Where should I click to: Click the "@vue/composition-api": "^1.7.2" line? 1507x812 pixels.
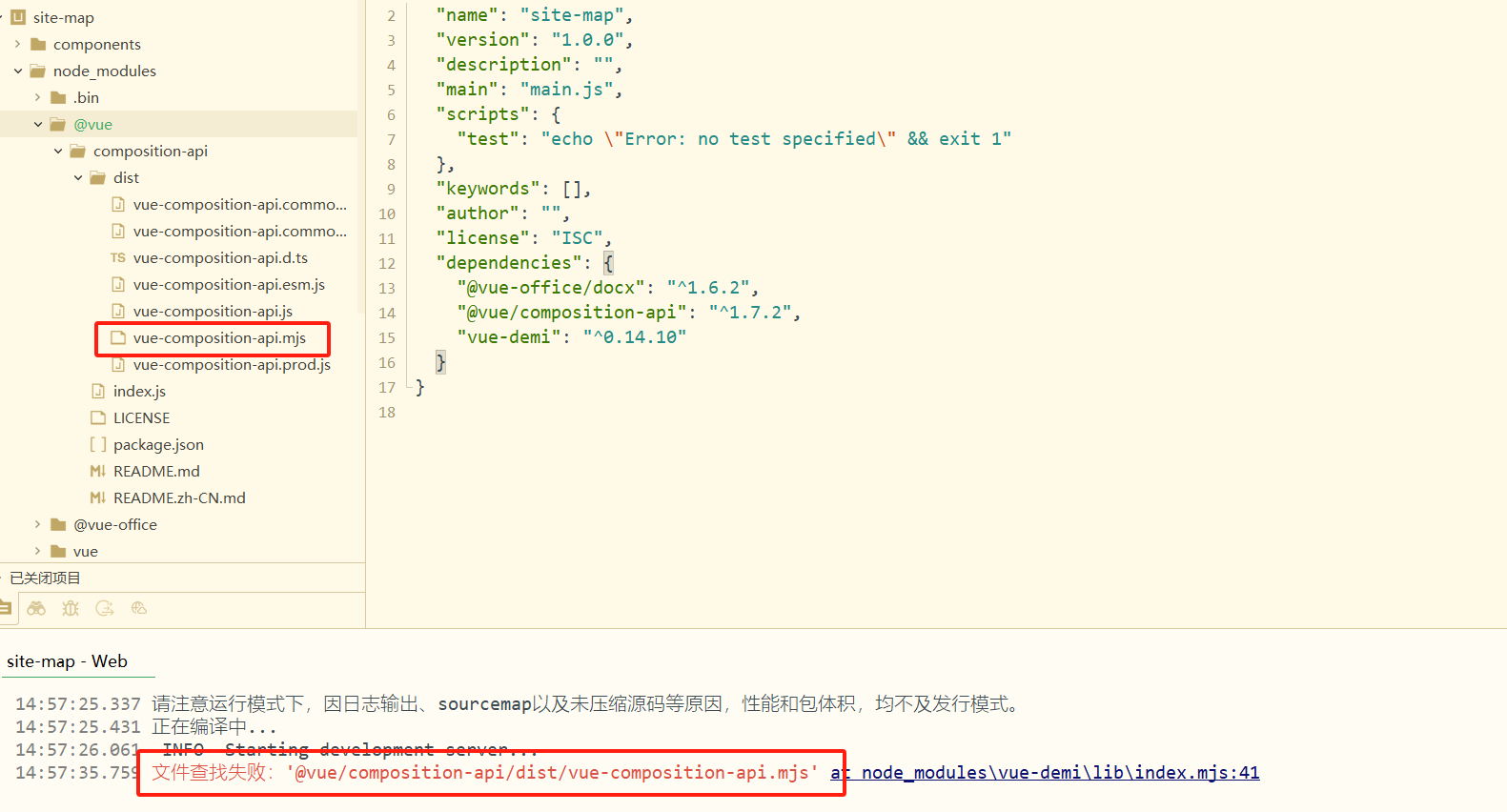pyautogui.click(x=628, y=313)
